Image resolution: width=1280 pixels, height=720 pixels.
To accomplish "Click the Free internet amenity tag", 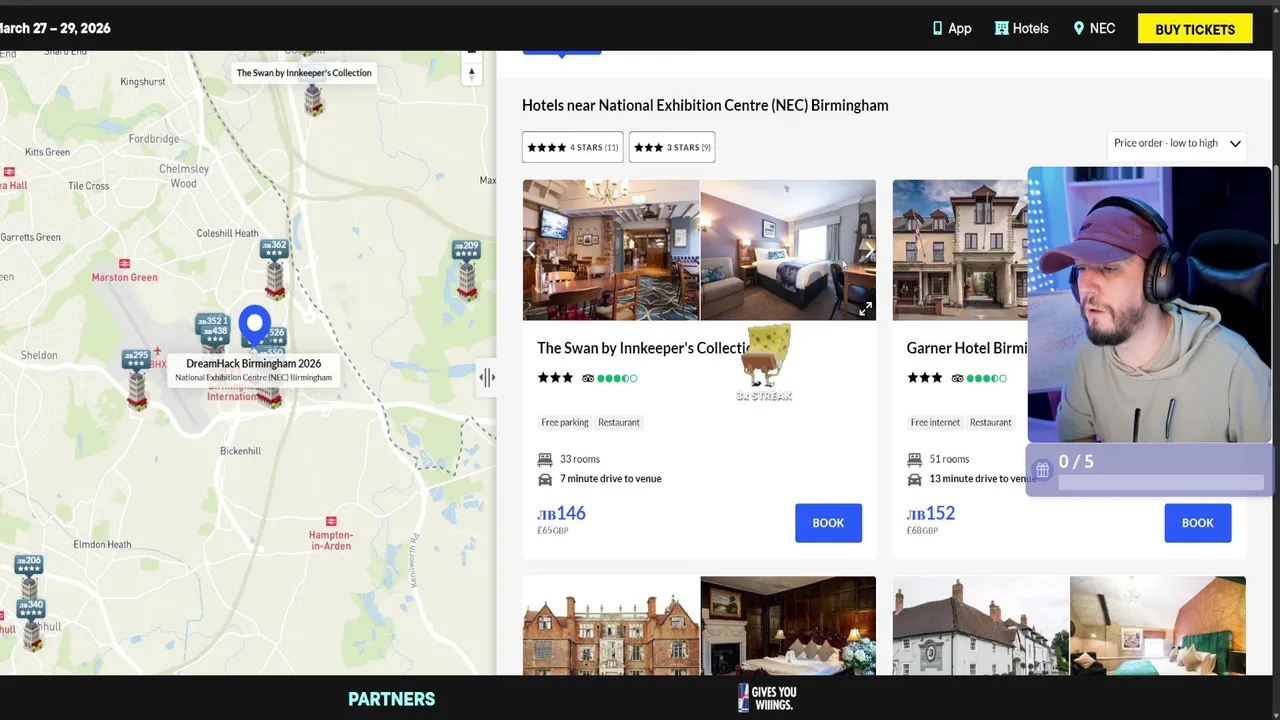I will pos(935,422).
